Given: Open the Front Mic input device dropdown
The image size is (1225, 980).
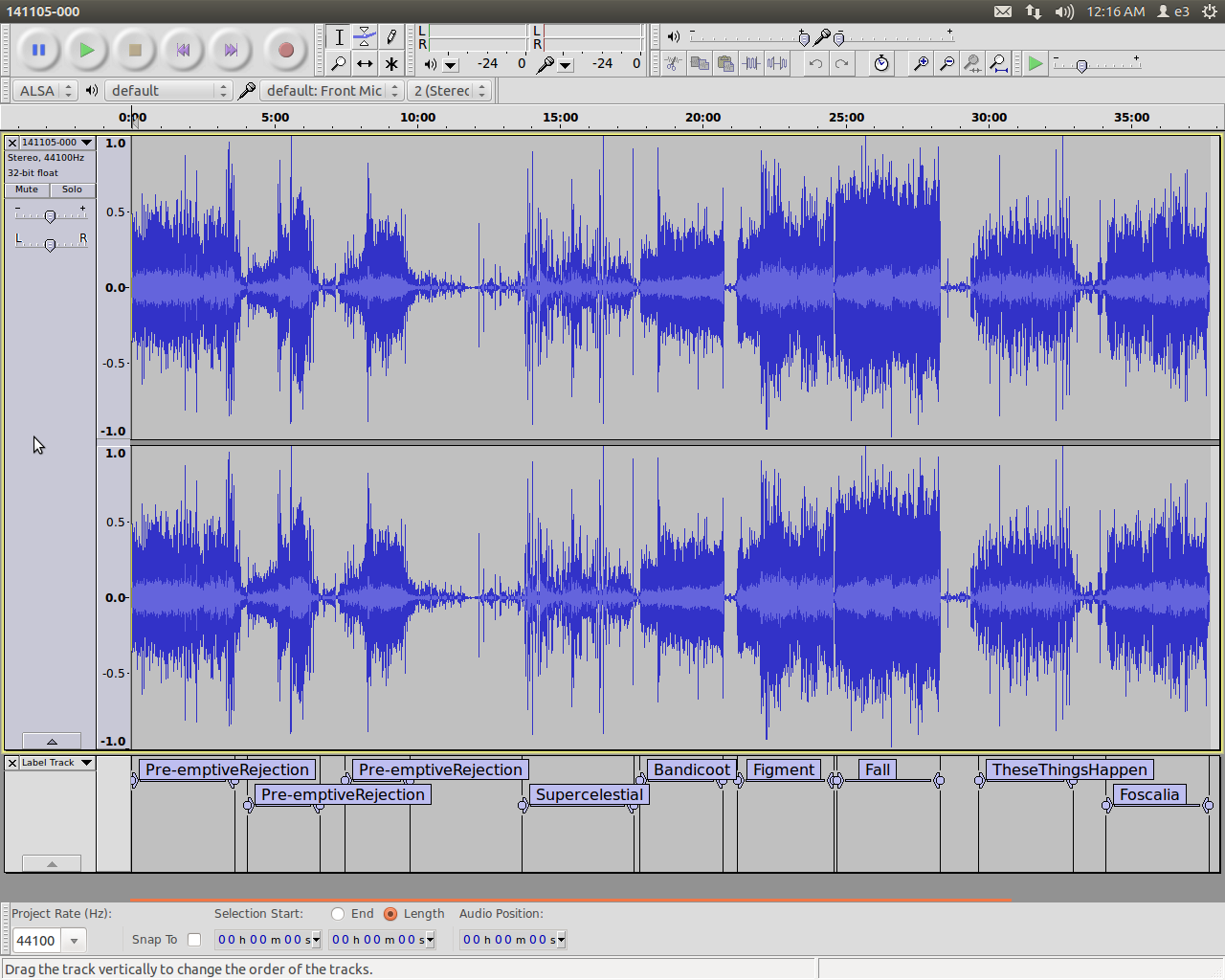Looking at the screenshot, I should point(332,91).
